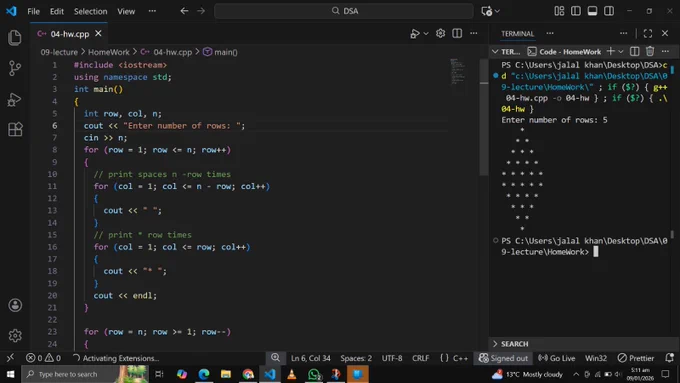Image resolution: width=680 pixels, height=383 pixels.
Task: Open the View menu
Action: tap(126, 11)
